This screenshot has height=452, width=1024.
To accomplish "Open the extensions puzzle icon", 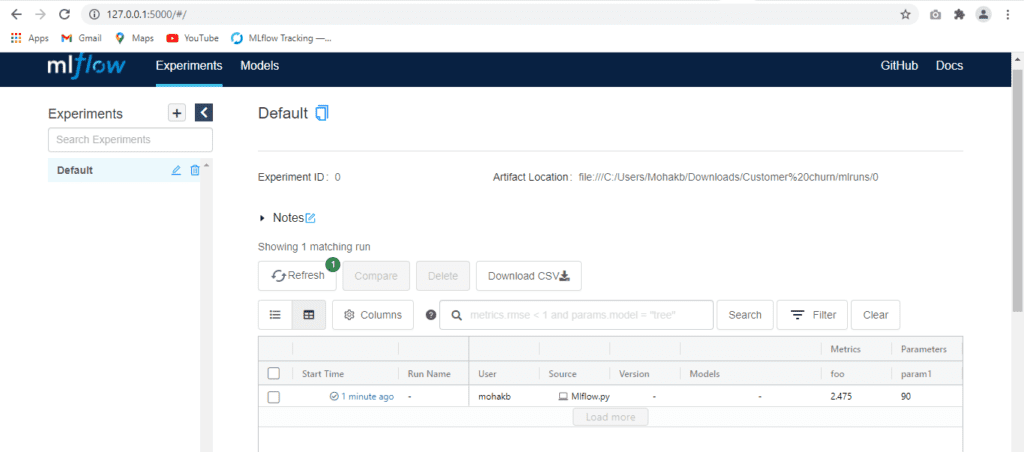I will point(959,14).
